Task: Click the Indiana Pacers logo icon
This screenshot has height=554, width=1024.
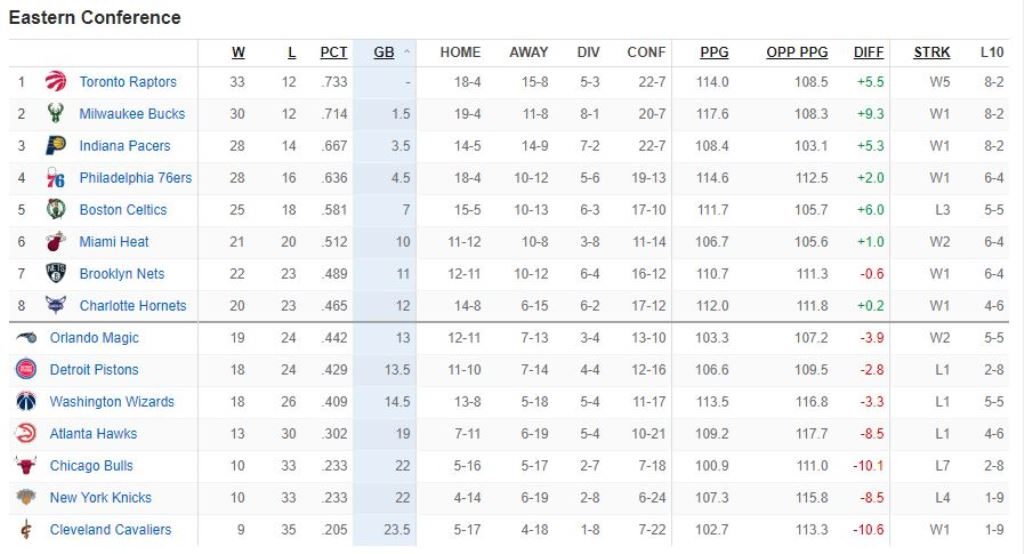Action: tap(56, 146)
